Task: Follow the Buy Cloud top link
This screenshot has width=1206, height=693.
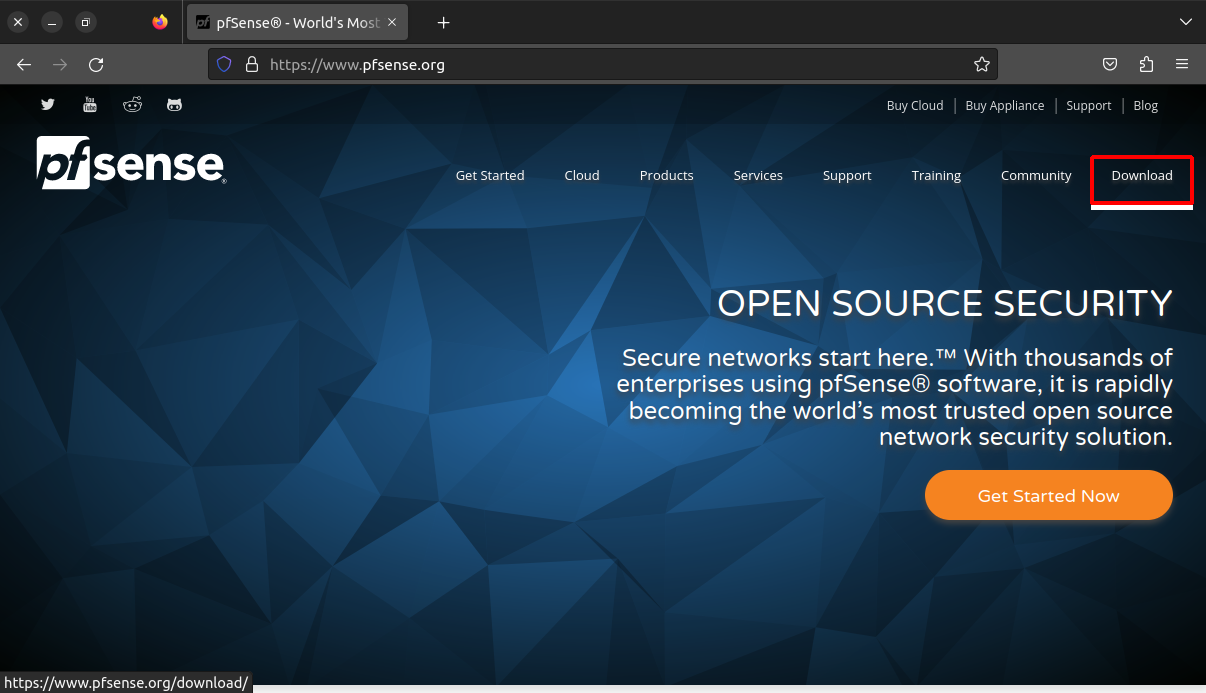Action: (x=915, y=105)
